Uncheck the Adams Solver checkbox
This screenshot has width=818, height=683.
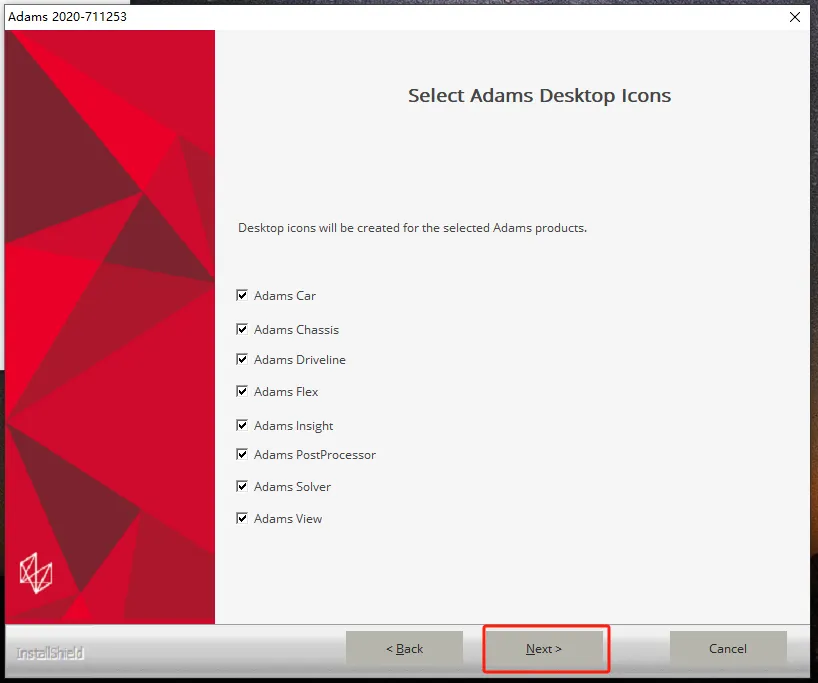click(x=242, y=486)
